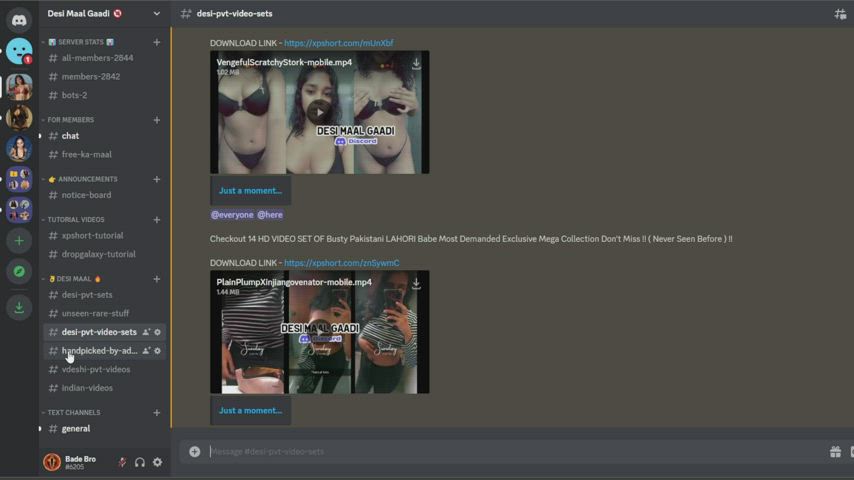Click the @here mention in the message

[270, 215]
